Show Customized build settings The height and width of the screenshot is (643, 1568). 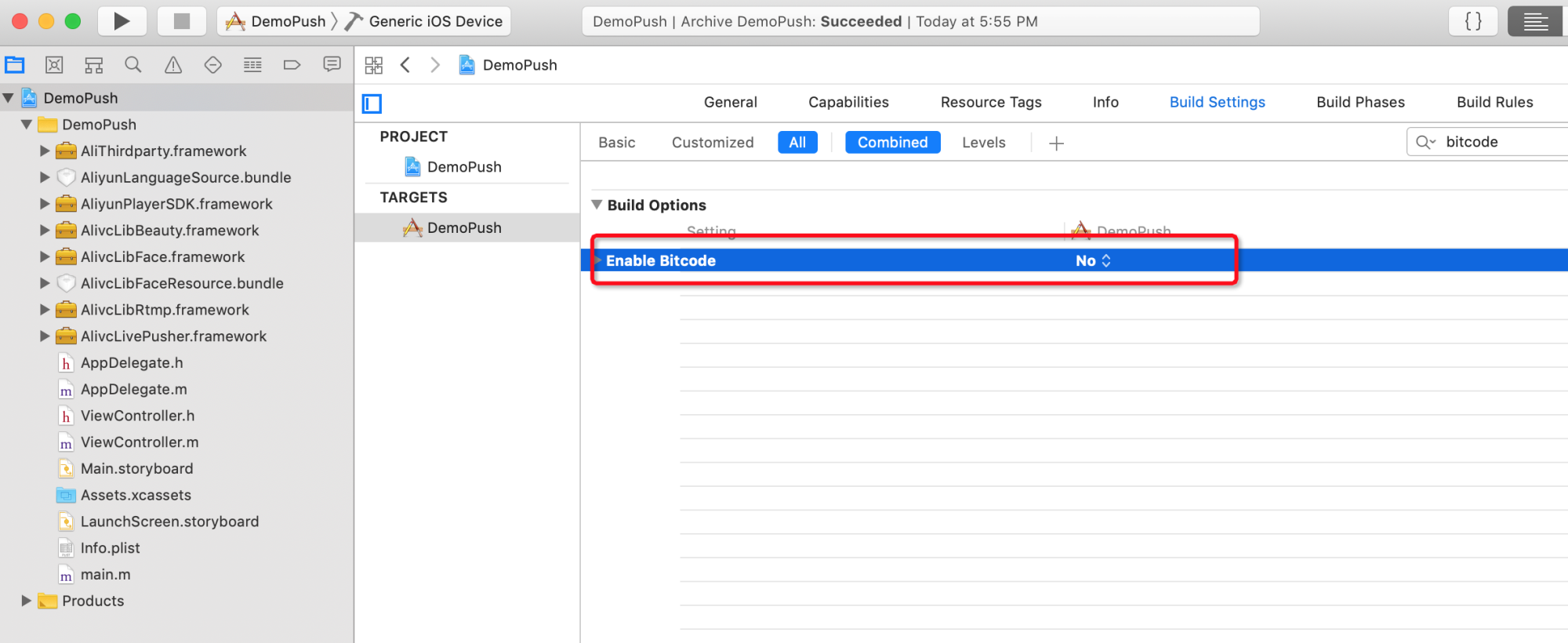point(713,142)
